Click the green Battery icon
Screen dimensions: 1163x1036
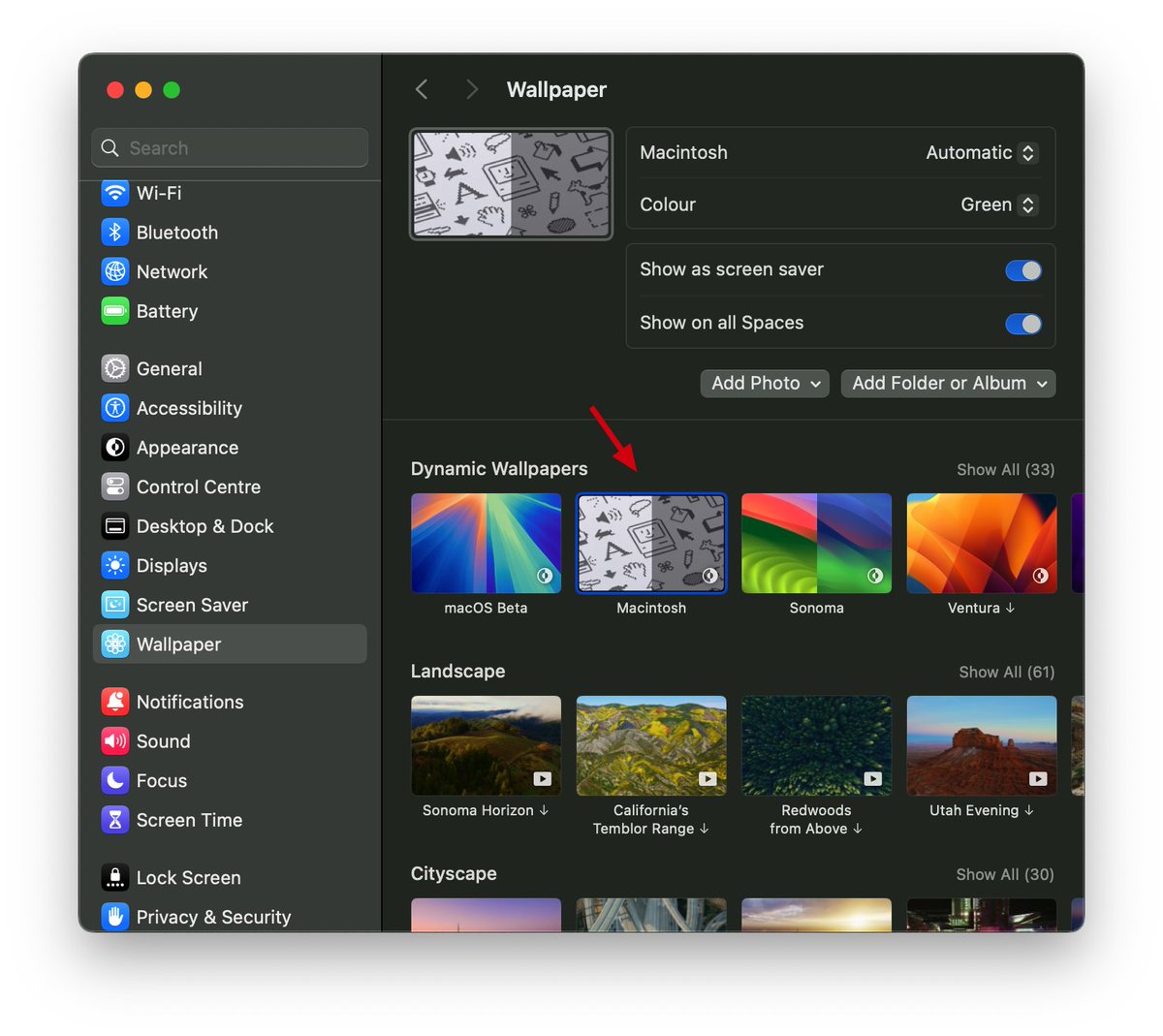pos(115,311)
